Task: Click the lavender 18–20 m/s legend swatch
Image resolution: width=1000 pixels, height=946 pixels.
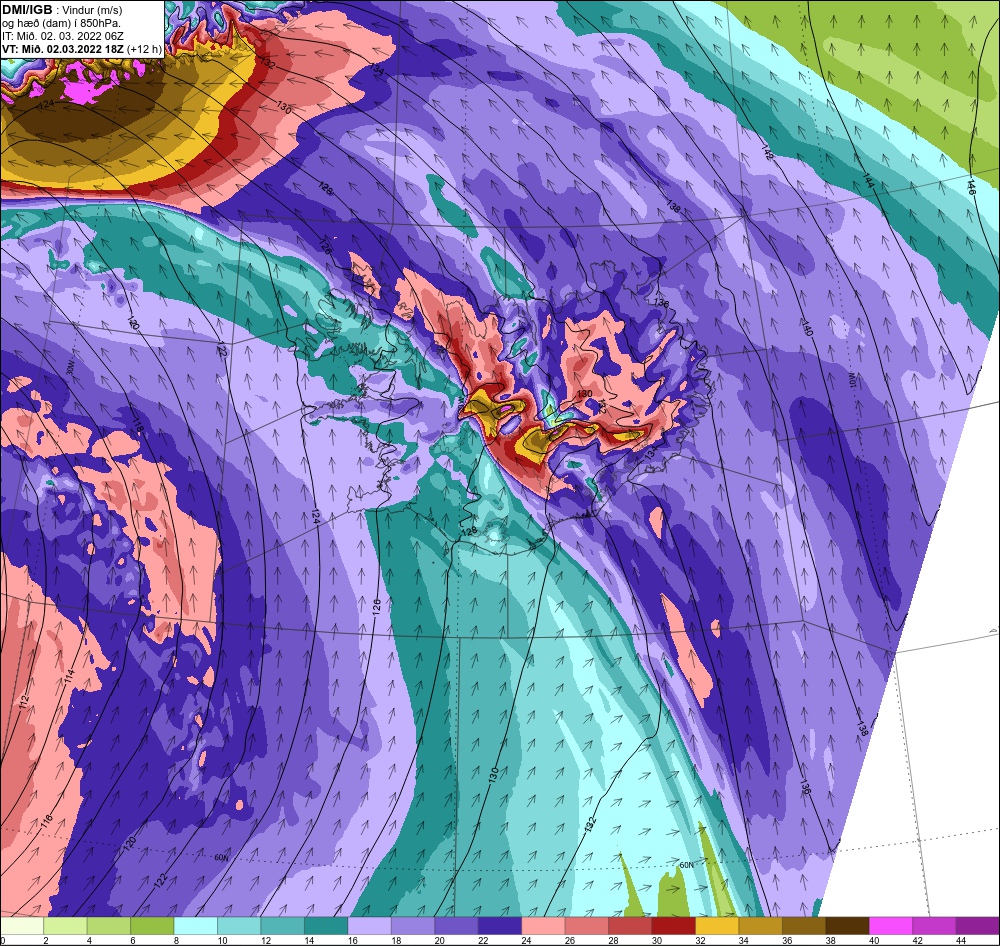Action: (x=413, y=926)
